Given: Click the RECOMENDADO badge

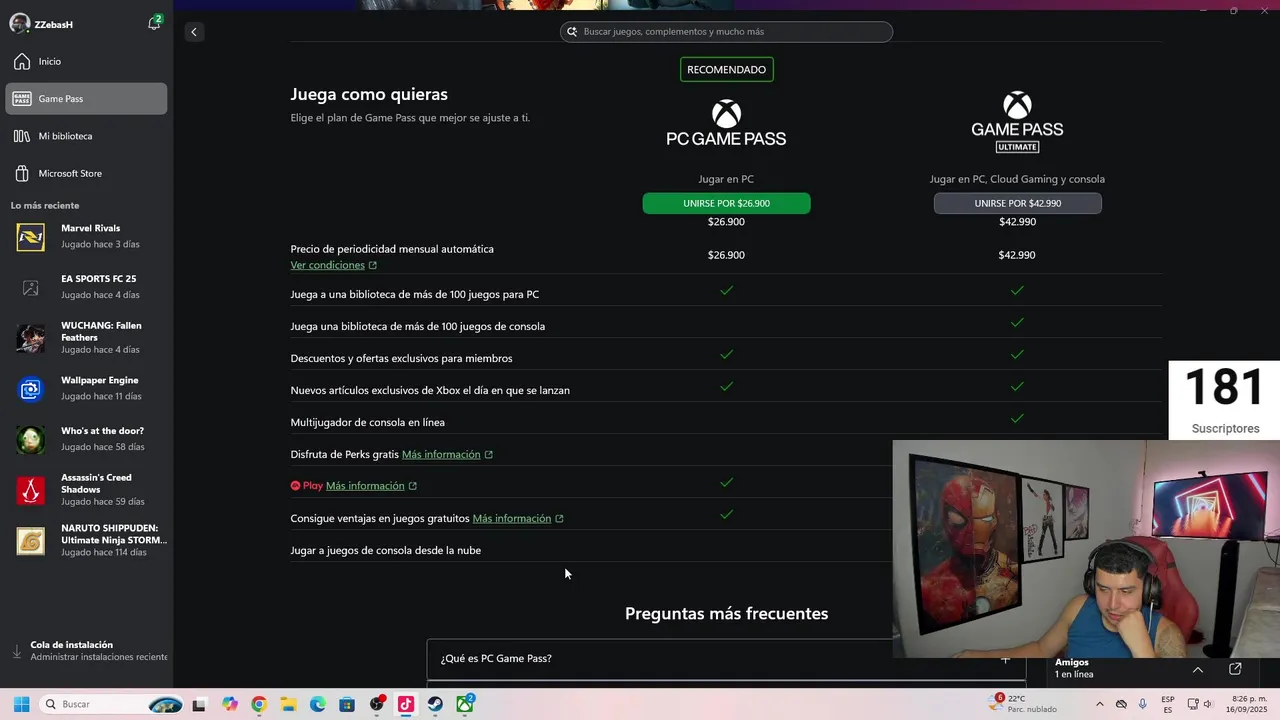Looking at the screenshot, I should point(726,70).
